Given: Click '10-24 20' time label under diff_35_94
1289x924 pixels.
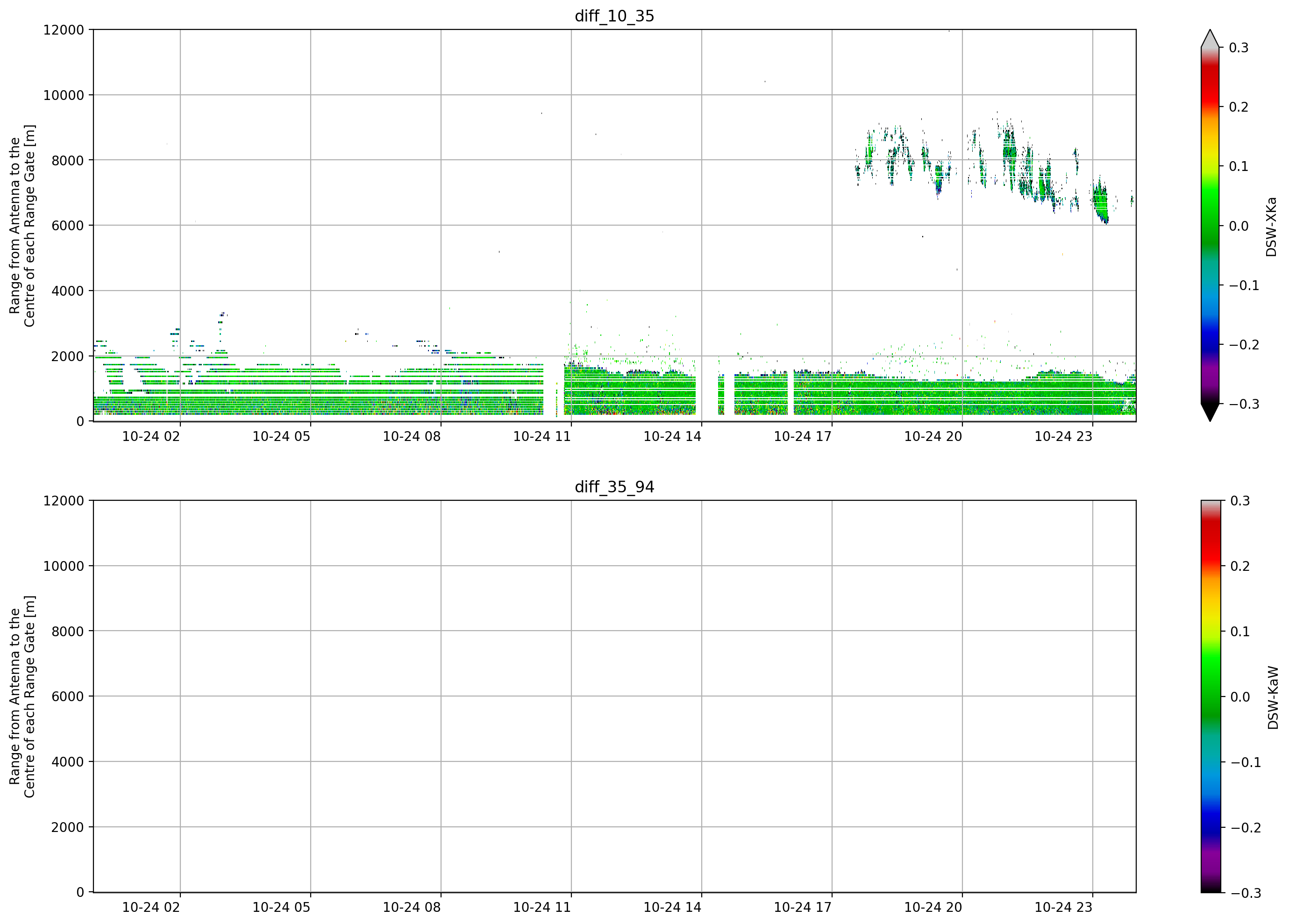Looking at the screenshot, I should coord(933,908).
